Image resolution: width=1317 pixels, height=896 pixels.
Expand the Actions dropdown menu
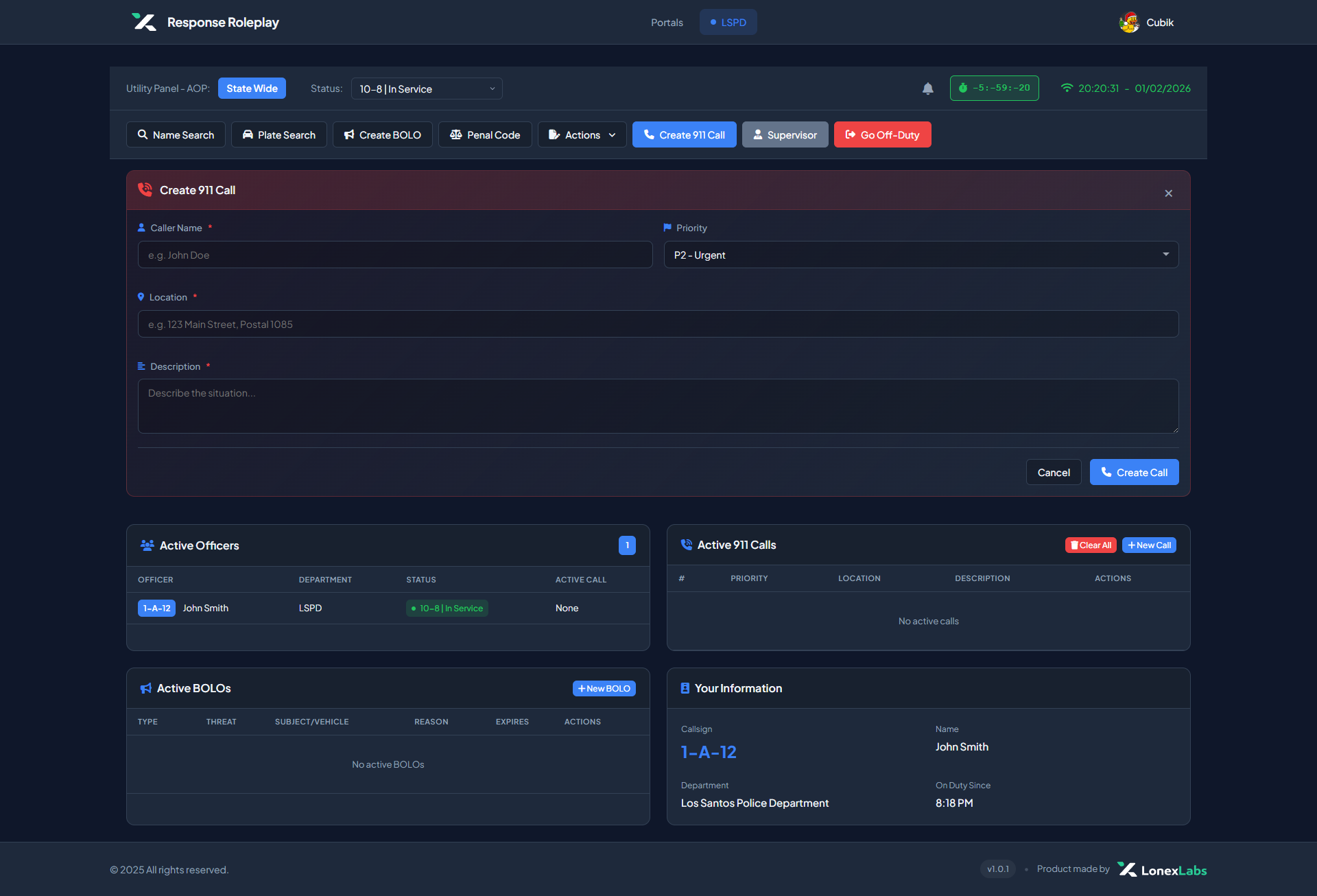[582, 134]
